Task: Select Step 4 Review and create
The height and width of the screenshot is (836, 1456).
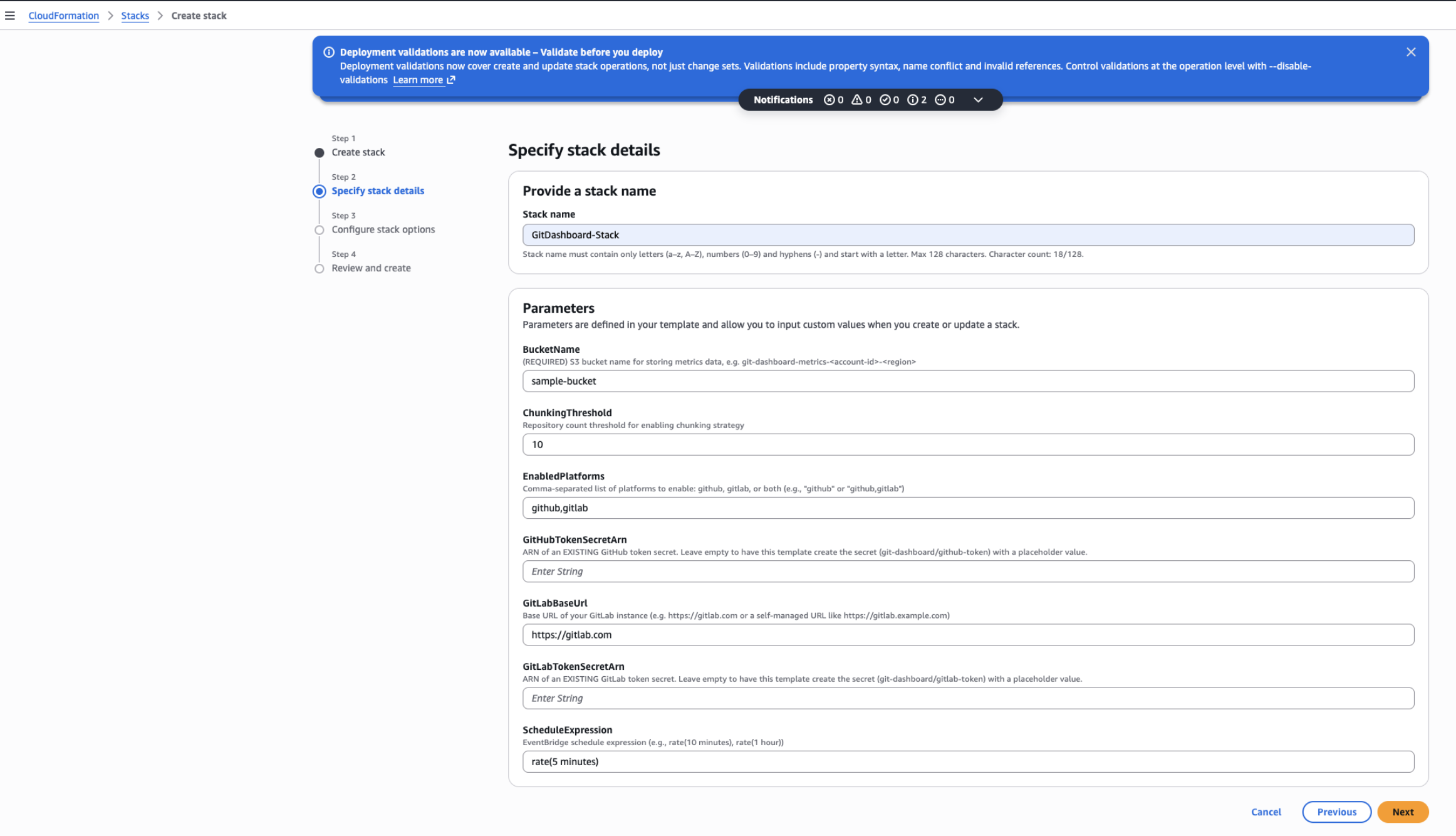Action: click(x=371, y=268)
